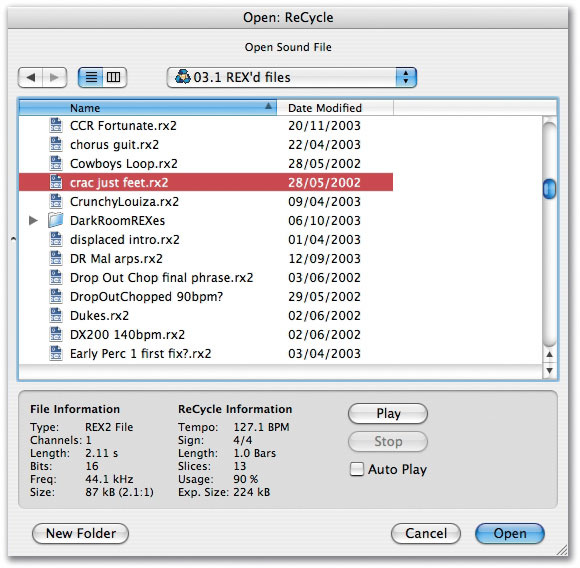Select Early Perc 1 first fix?.rx2 name
This screenshot has height=568, width=580.
tap(141, 354)
